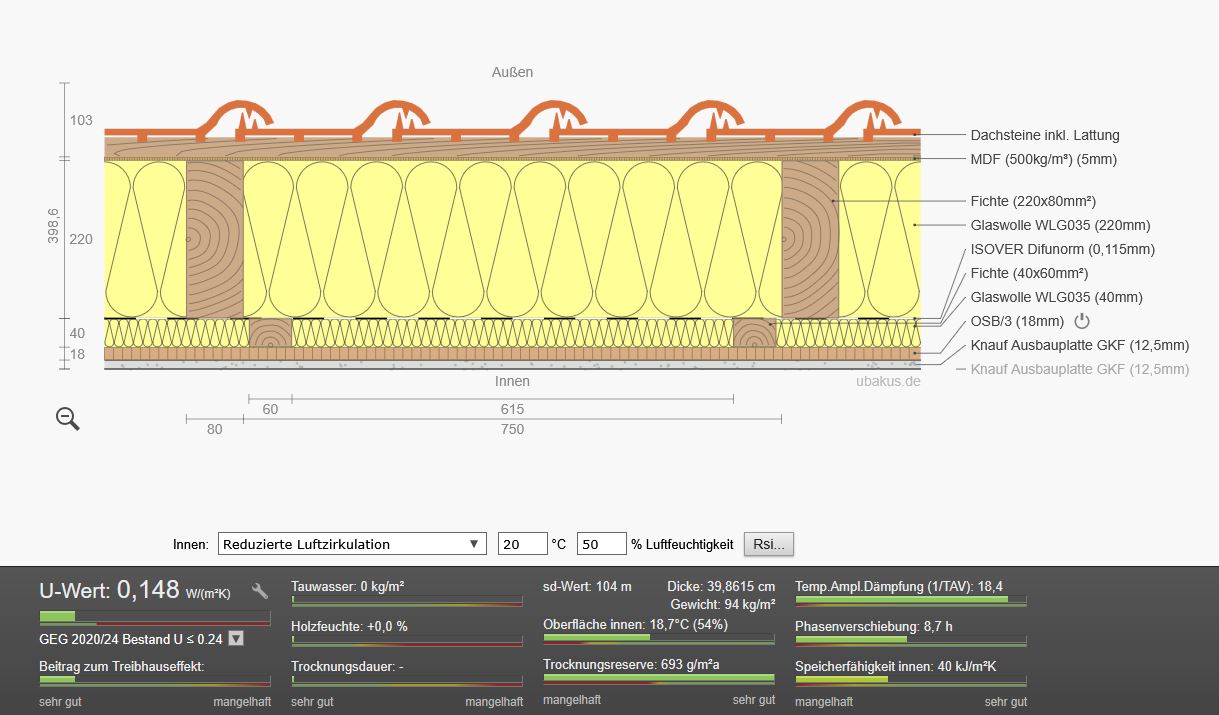The image size is (1219, 715).
Task: Click the Phasenverschiebung: 8,7 h readout
Action: 873,626
